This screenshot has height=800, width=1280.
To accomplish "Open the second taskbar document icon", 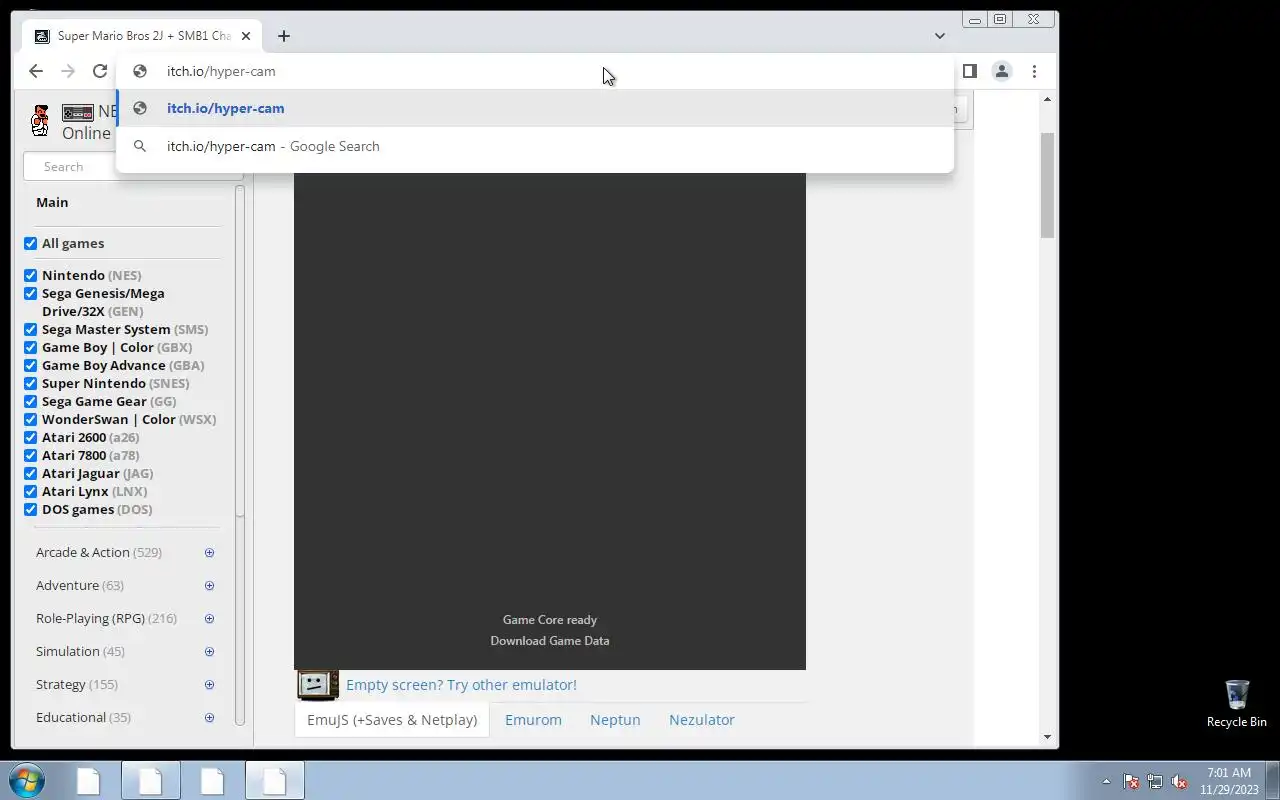I will pos(150,780).
